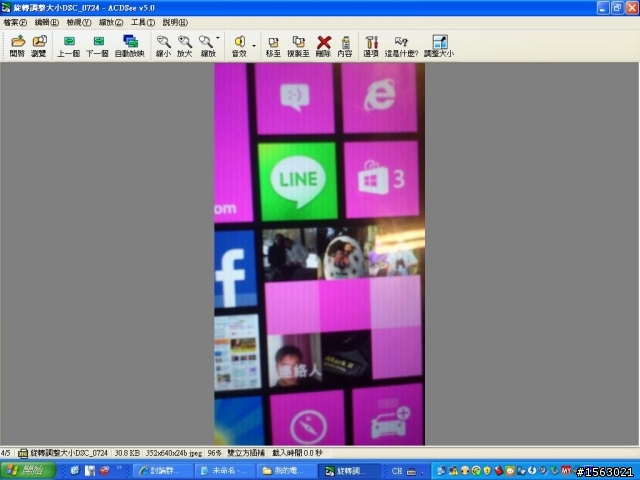Click the red MY tray icon

[x=566, y=471]
